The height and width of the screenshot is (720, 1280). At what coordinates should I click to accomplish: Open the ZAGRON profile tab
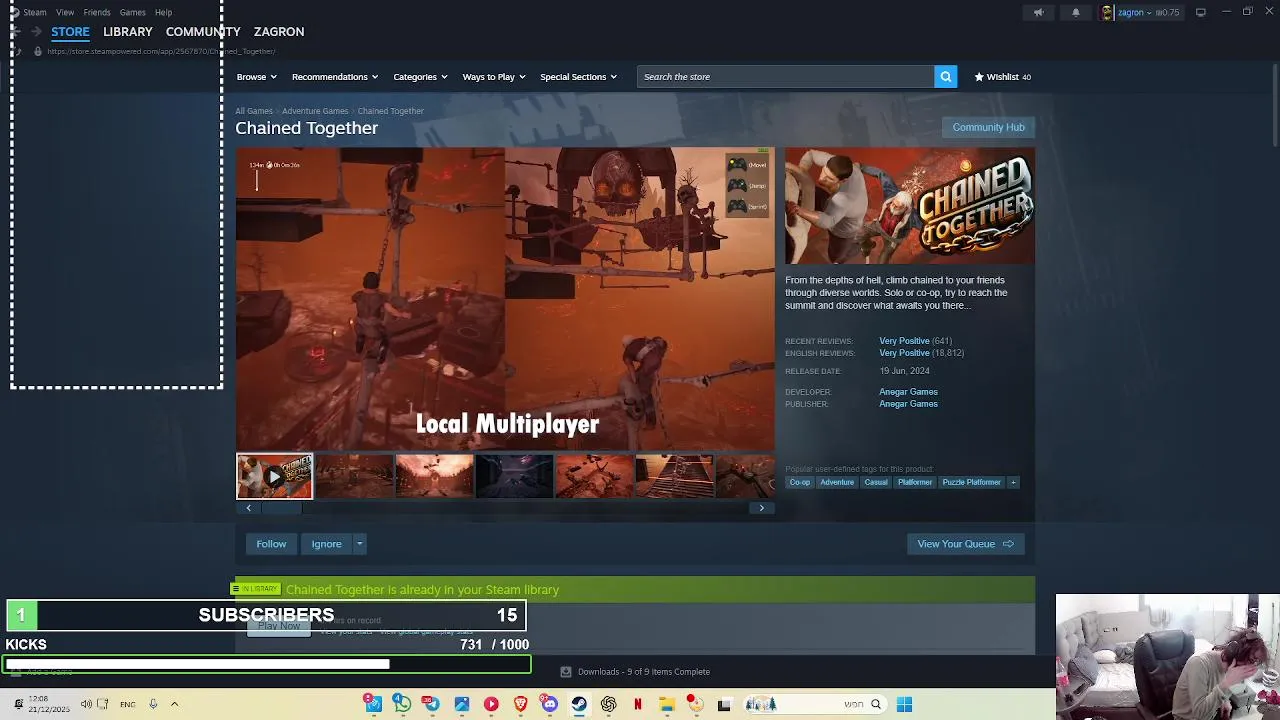(x=279, y=32)
